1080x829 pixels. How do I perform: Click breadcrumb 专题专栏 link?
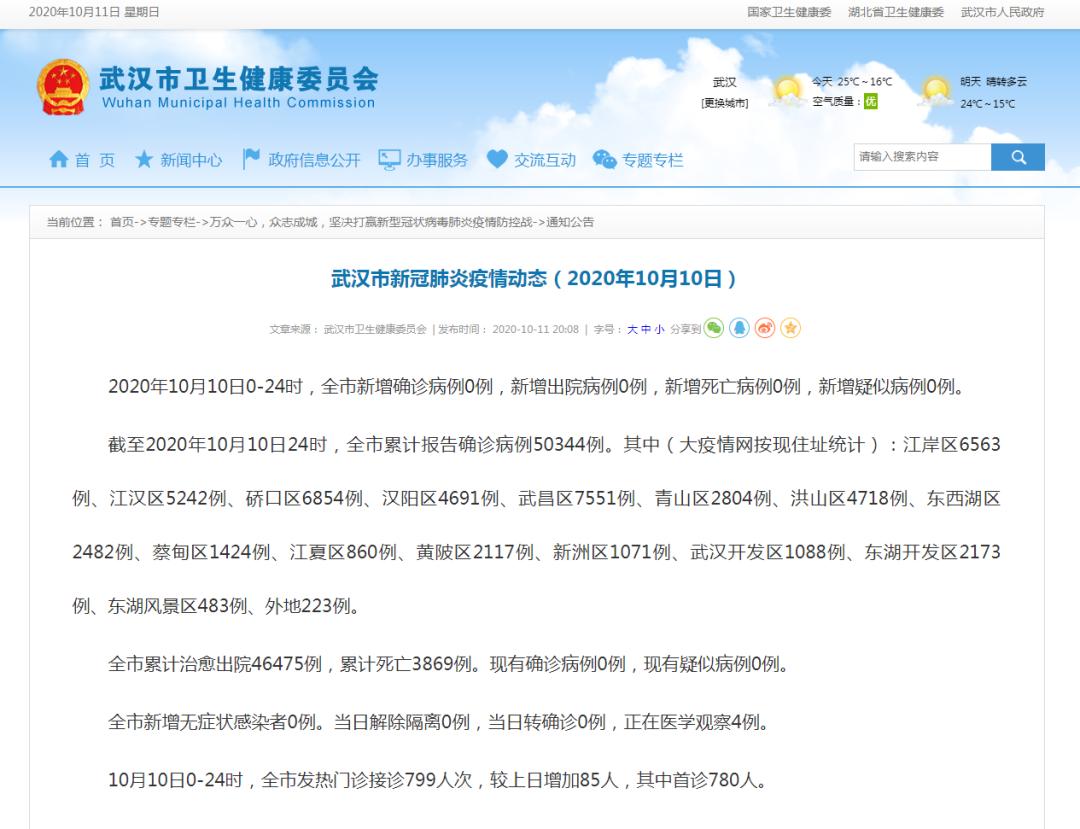pyautogui.click(x=172, y=222)
